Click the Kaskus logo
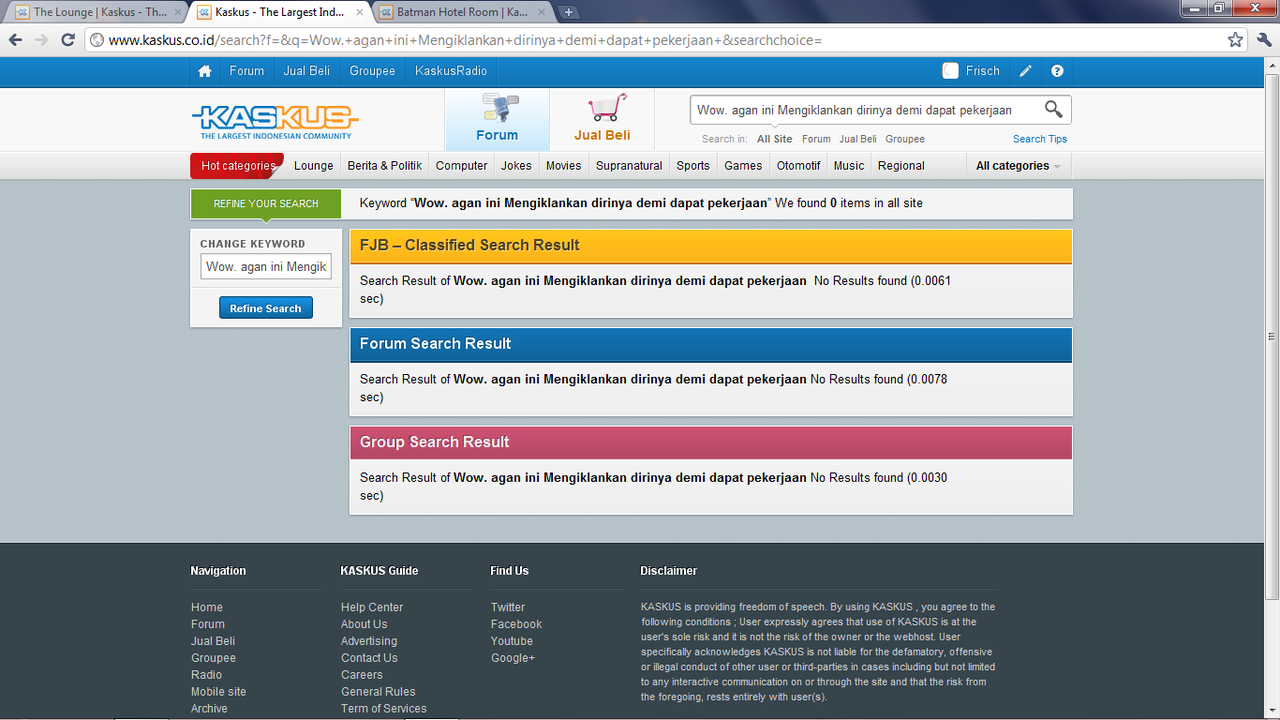Image resolution: width=1280 pixels, height=720 pixels. point(275,121)
